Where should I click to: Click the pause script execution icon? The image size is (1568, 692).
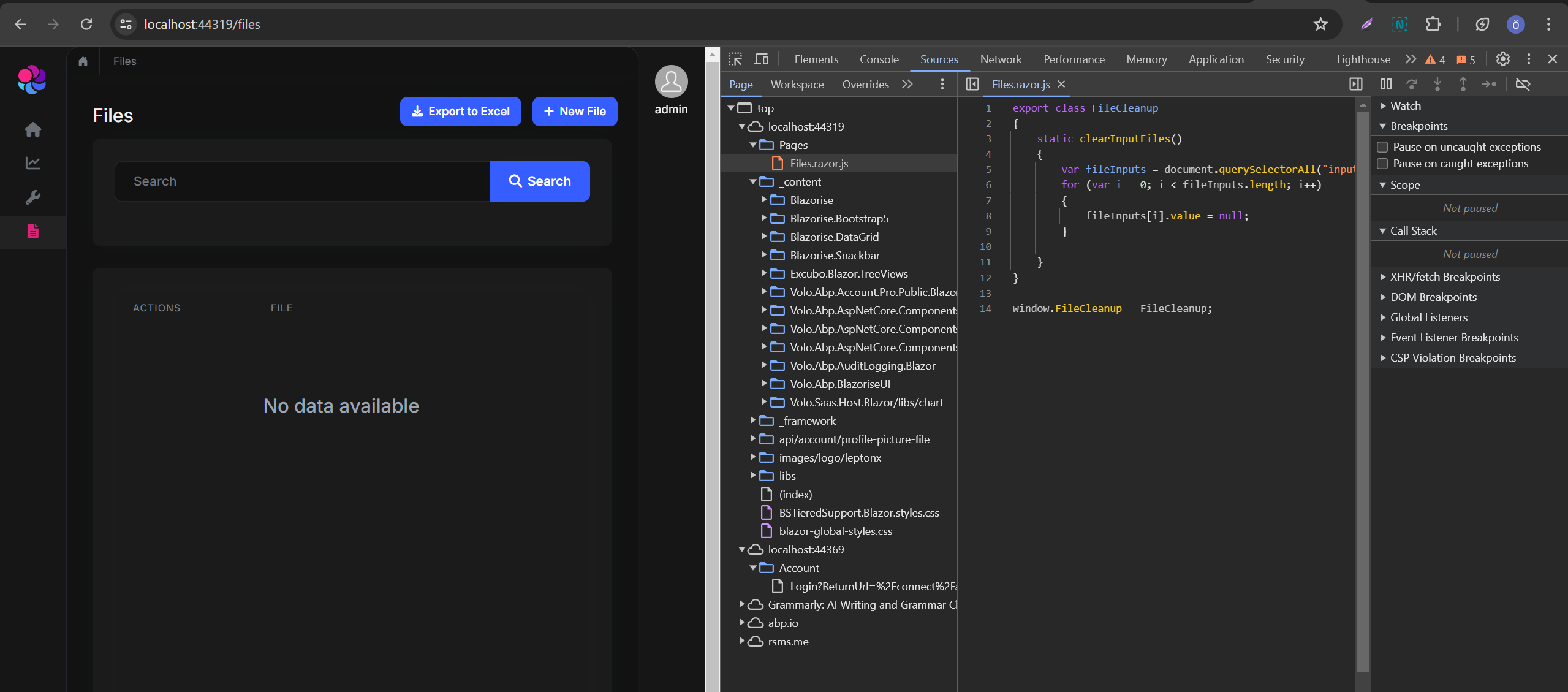1386,84
